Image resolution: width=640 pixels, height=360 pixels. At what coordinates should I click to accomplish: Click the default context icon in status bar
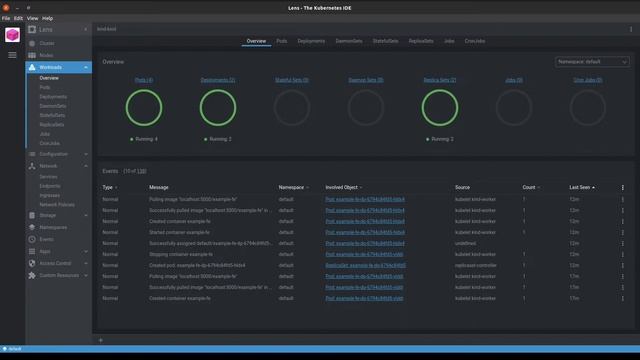(x=5, y=349)
